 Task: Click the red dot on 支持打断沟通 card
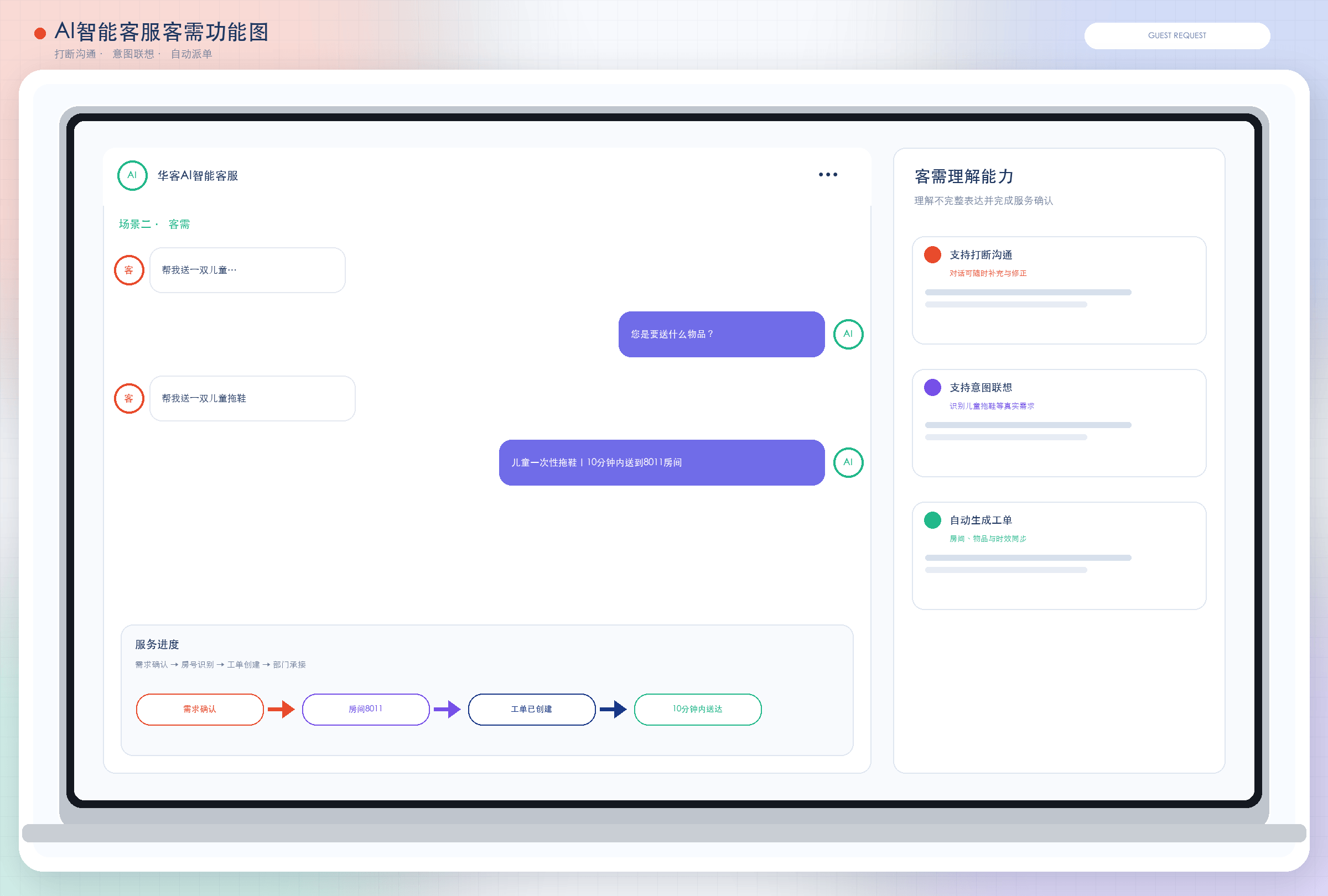(932, 254)
